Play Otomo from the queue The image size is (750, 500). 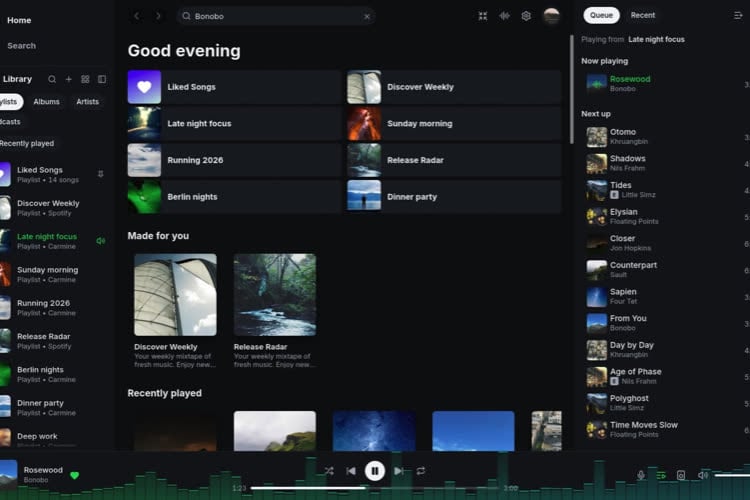point(666,136)
